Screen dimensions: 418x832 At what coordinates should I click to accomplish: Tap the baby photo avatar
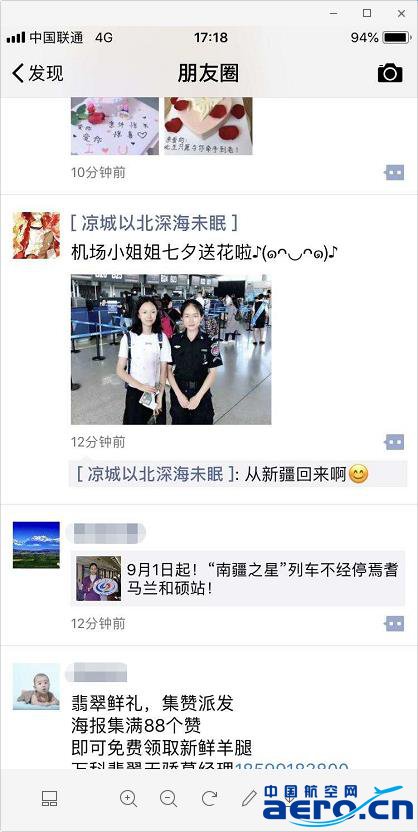(36, 686)
